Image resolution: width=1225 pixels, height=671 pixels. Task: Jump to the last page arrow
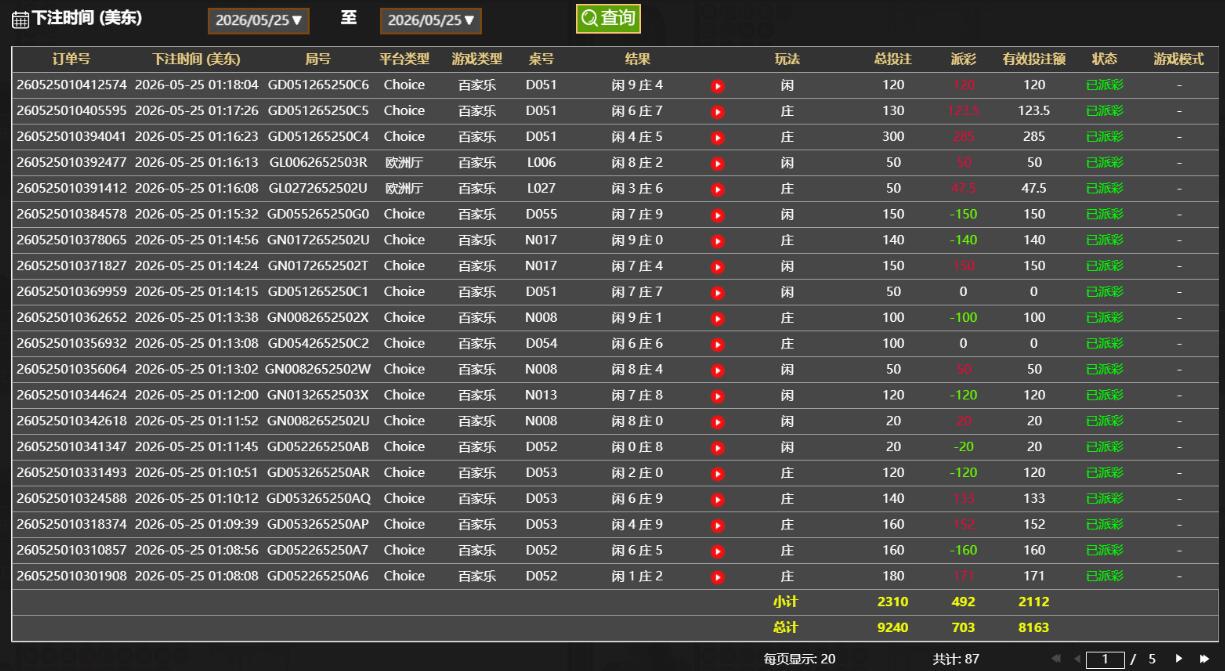coord(1205,659)
